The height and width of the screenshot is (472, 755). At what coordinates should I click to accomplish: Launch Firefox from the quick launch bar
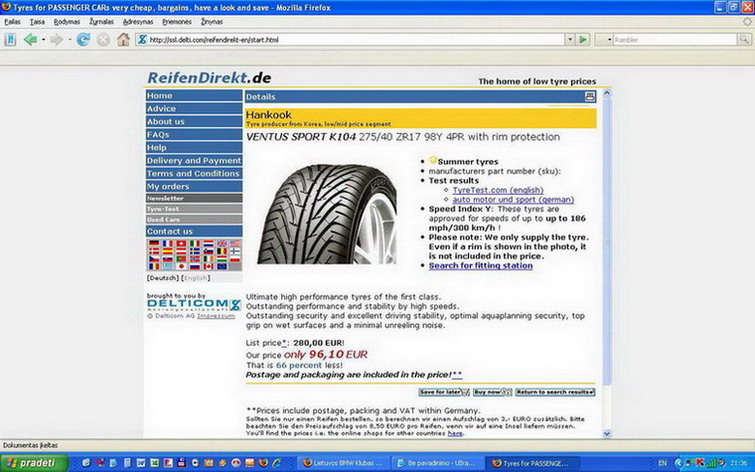coord(263,463)
